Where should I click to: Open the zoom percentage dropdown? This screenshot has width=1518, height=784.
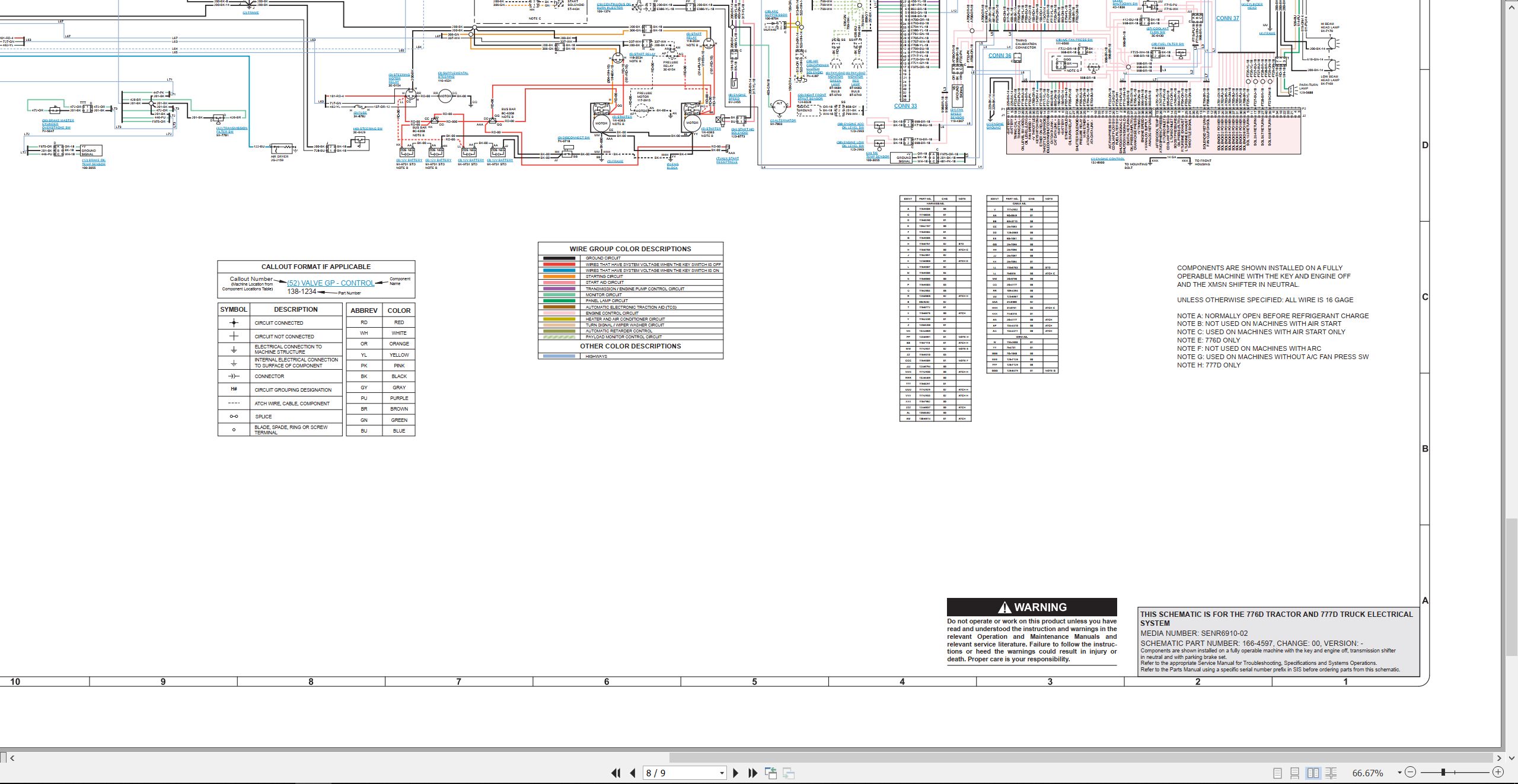point(1399,773)
